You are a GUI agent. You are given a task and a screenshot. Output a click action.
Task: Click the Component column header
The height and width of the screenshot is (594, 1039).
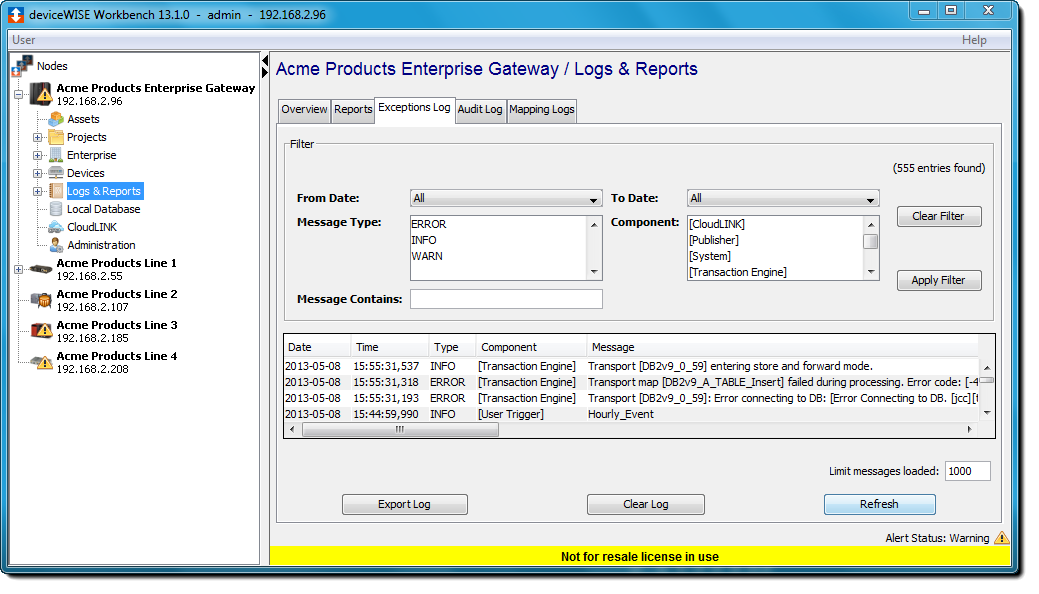pos(531,347)
